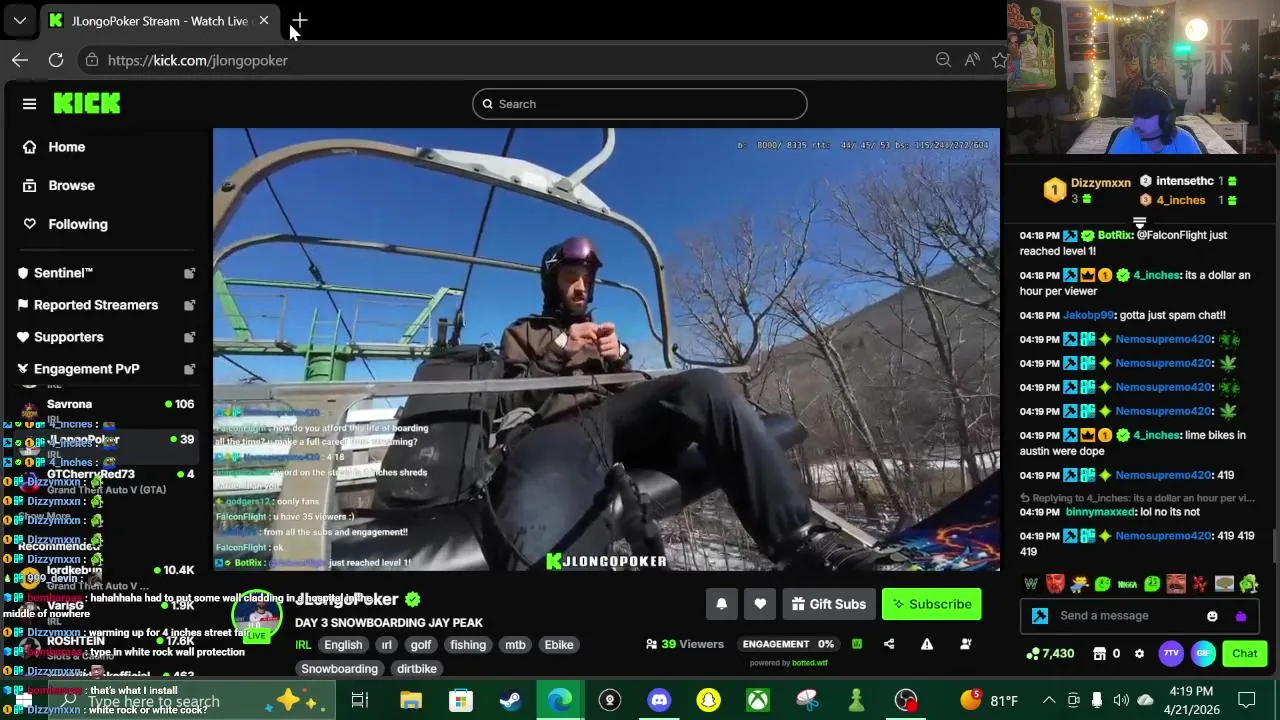Image resolution: width=1280 pixels, height=720 pixels.
Task: Open Reported Streamers sidebar link
Action: (x=96, y=305)
